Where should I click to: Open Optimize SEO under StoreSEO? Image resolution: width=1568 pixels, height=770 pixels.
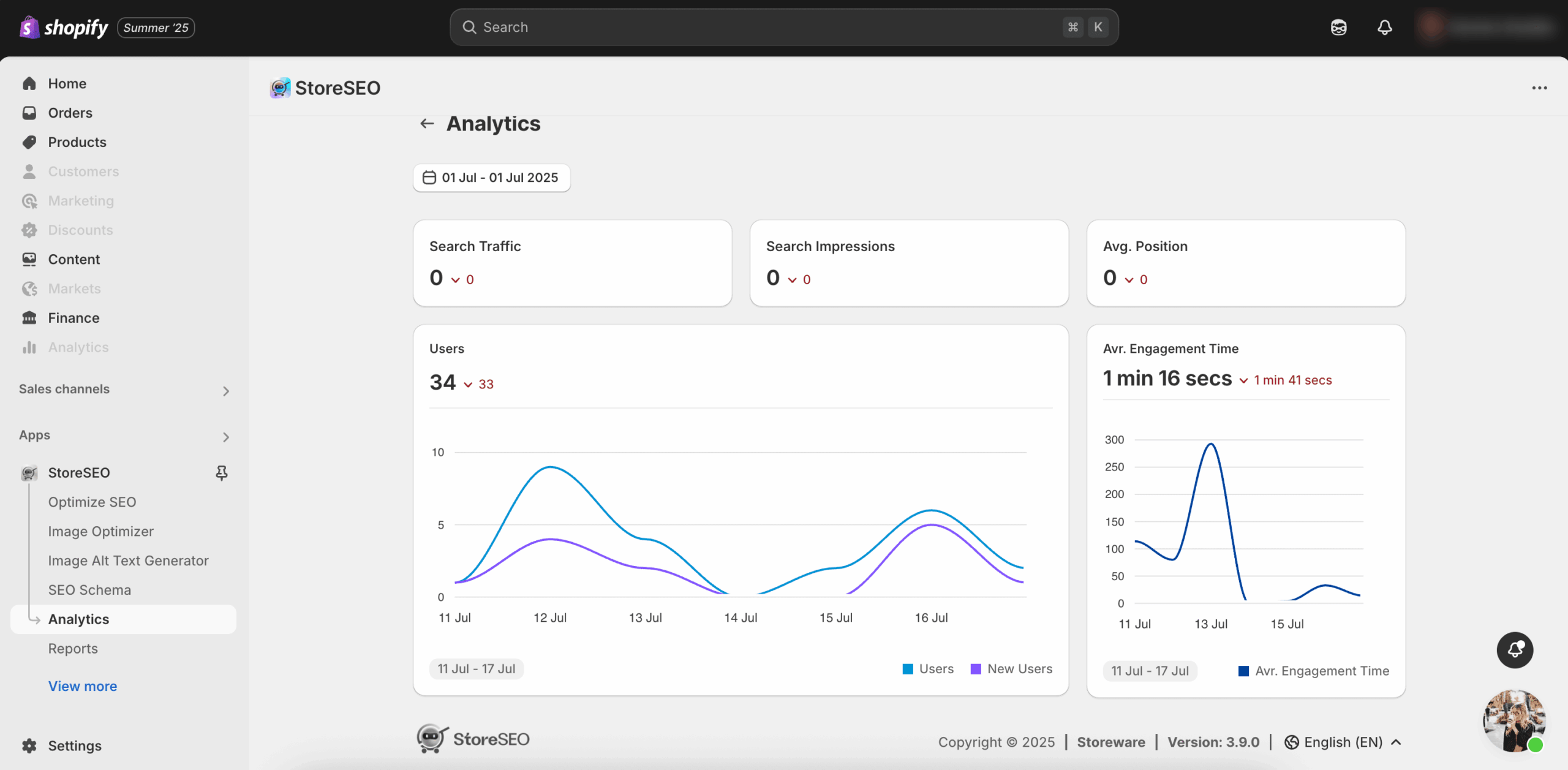(92, 502)
